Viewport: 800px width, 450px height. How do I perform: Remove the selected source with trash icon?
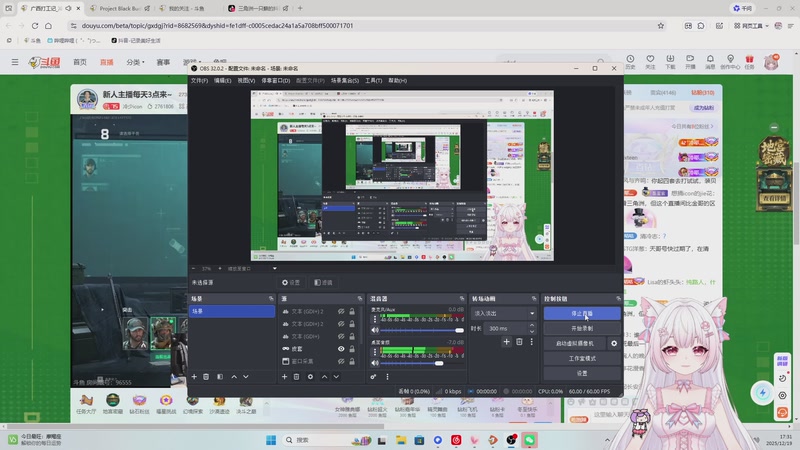click(296, 377)
